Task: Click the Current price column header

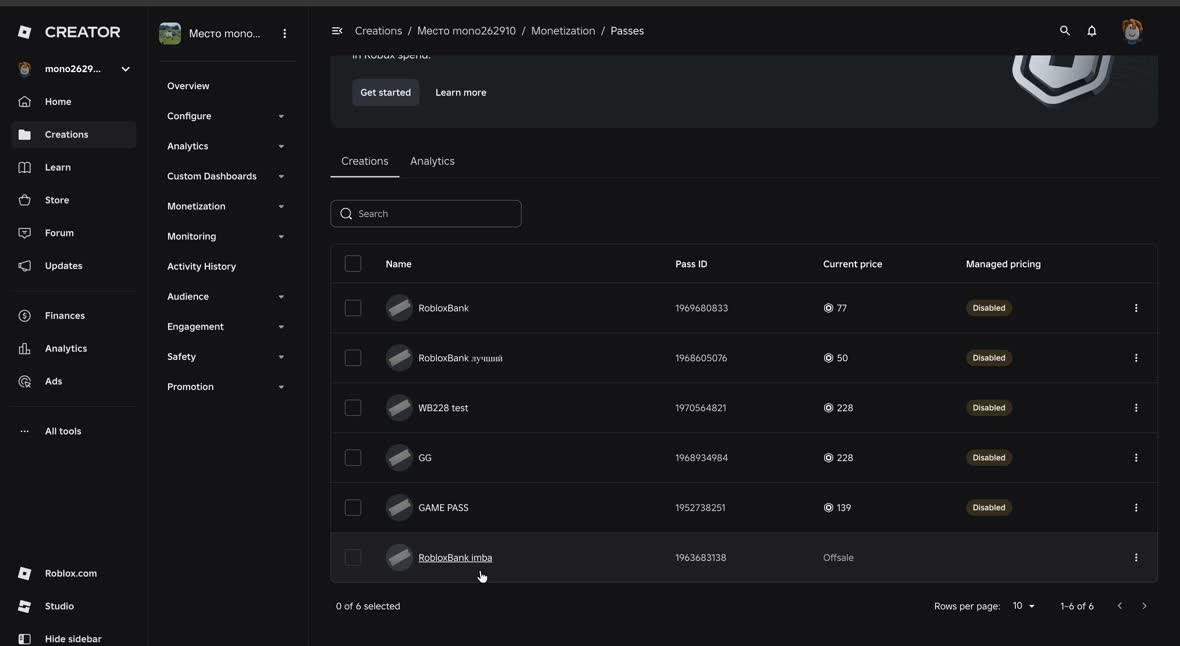Action: click(852, 264)
